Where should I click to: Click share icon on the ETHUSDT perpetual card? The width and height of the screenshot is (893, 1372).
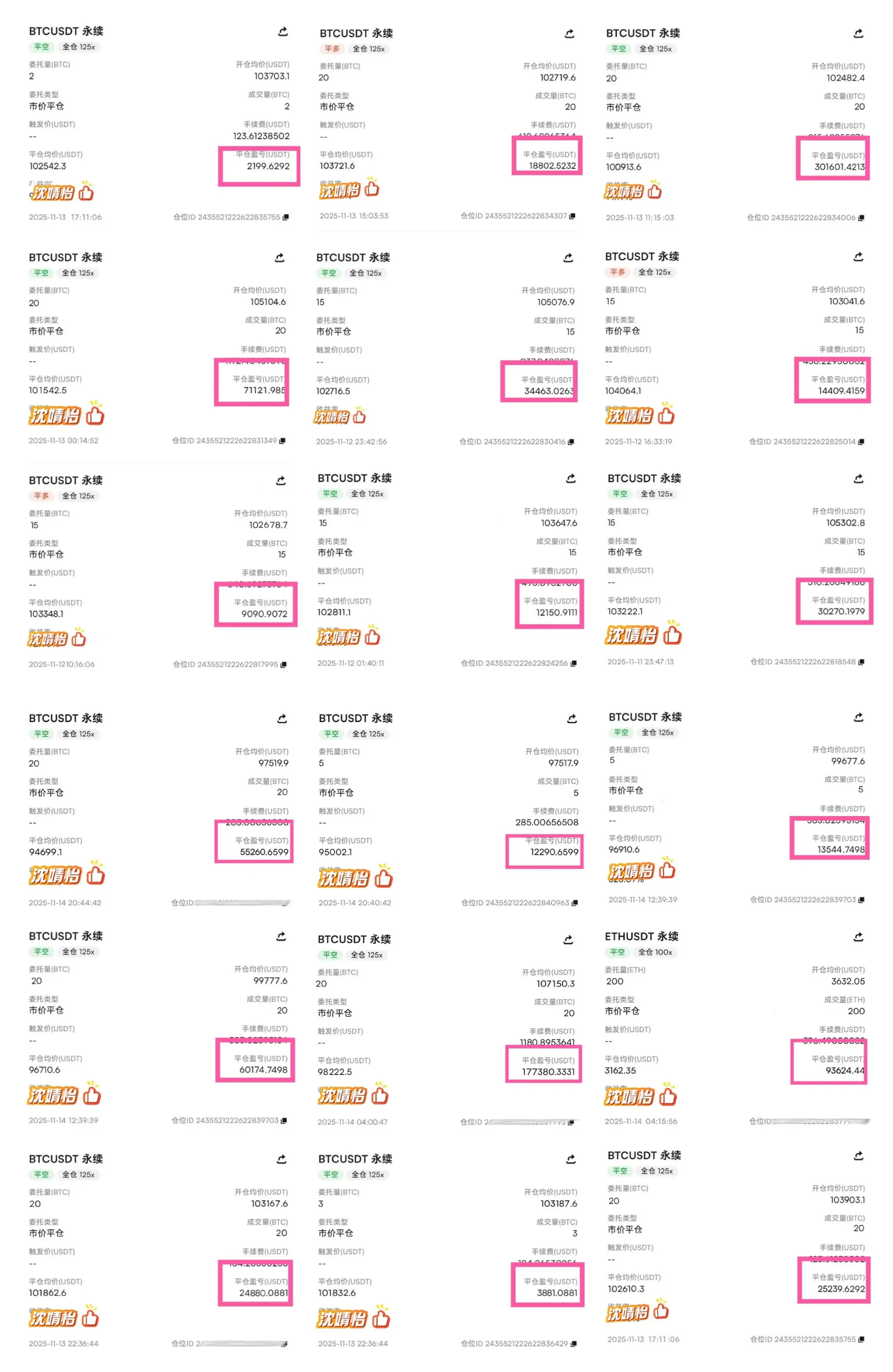(x=858, y=937)
